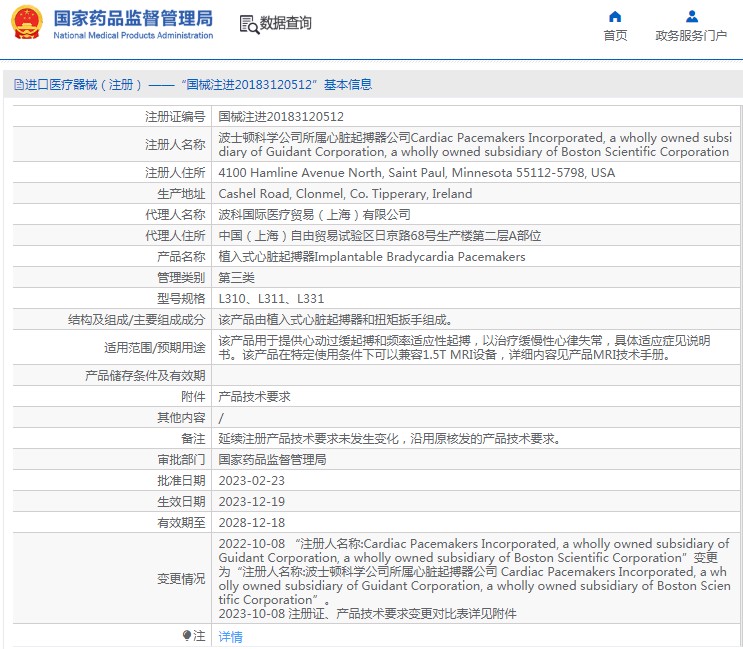The height and width of the screenshot is (649, 743).
Task: Click the 注册人住所 label
Action: pyautogui.click(x=175, y=172)
